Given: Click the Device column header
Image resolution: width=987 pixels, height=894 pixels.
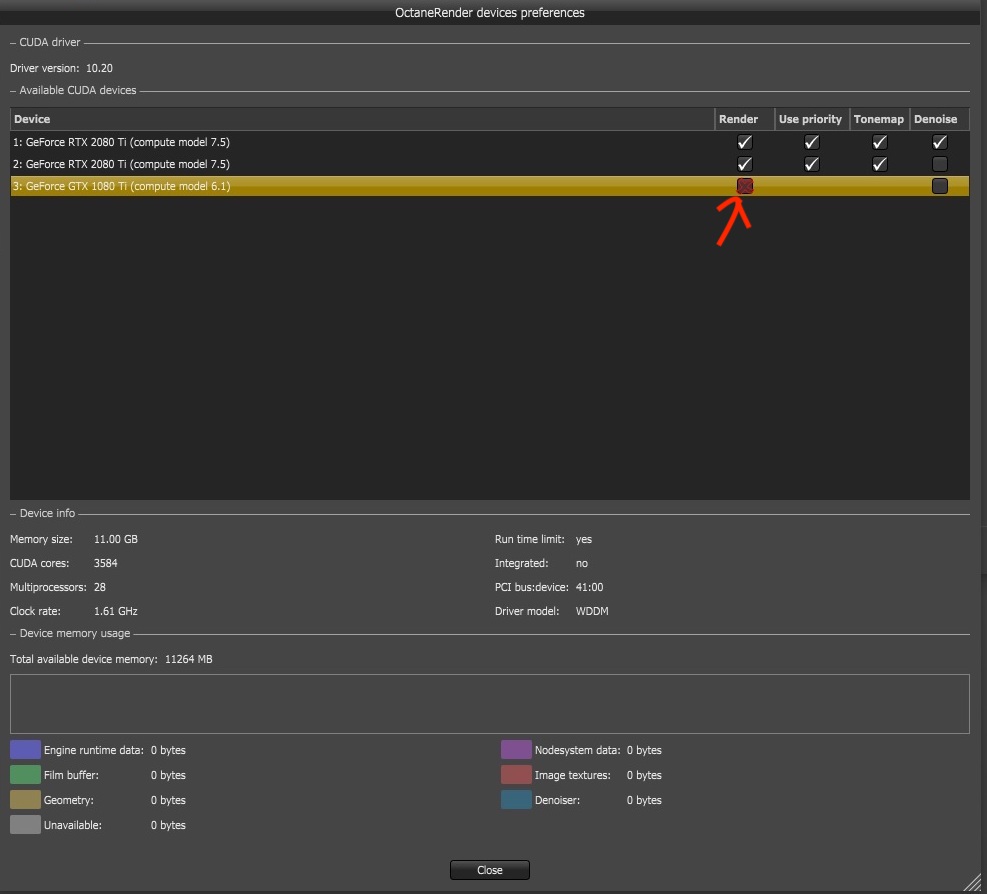Looking at the screenshot, I should pyautogui.click(x=362, y=119).
